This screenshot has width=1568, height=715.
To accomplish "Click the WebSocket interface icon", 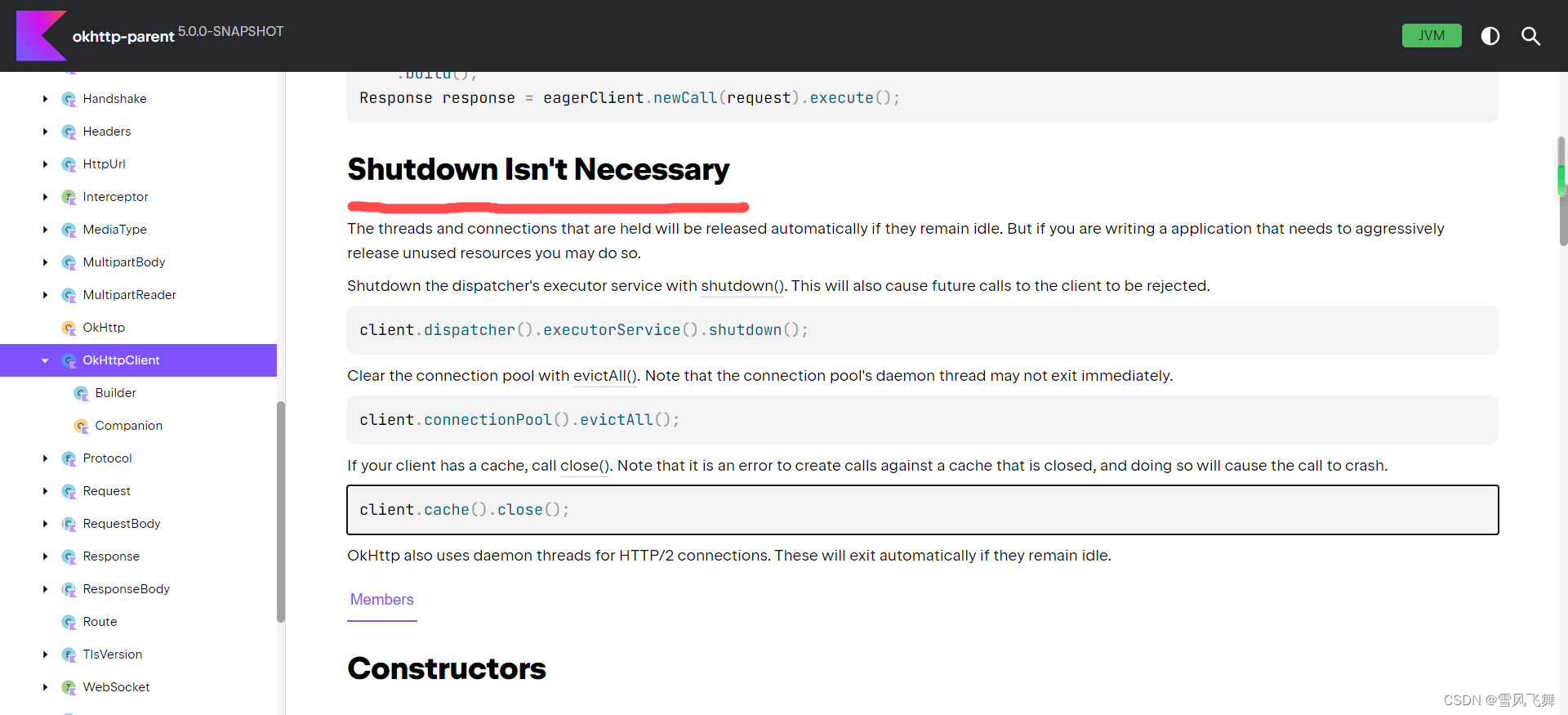I will (x=69, y=688).
